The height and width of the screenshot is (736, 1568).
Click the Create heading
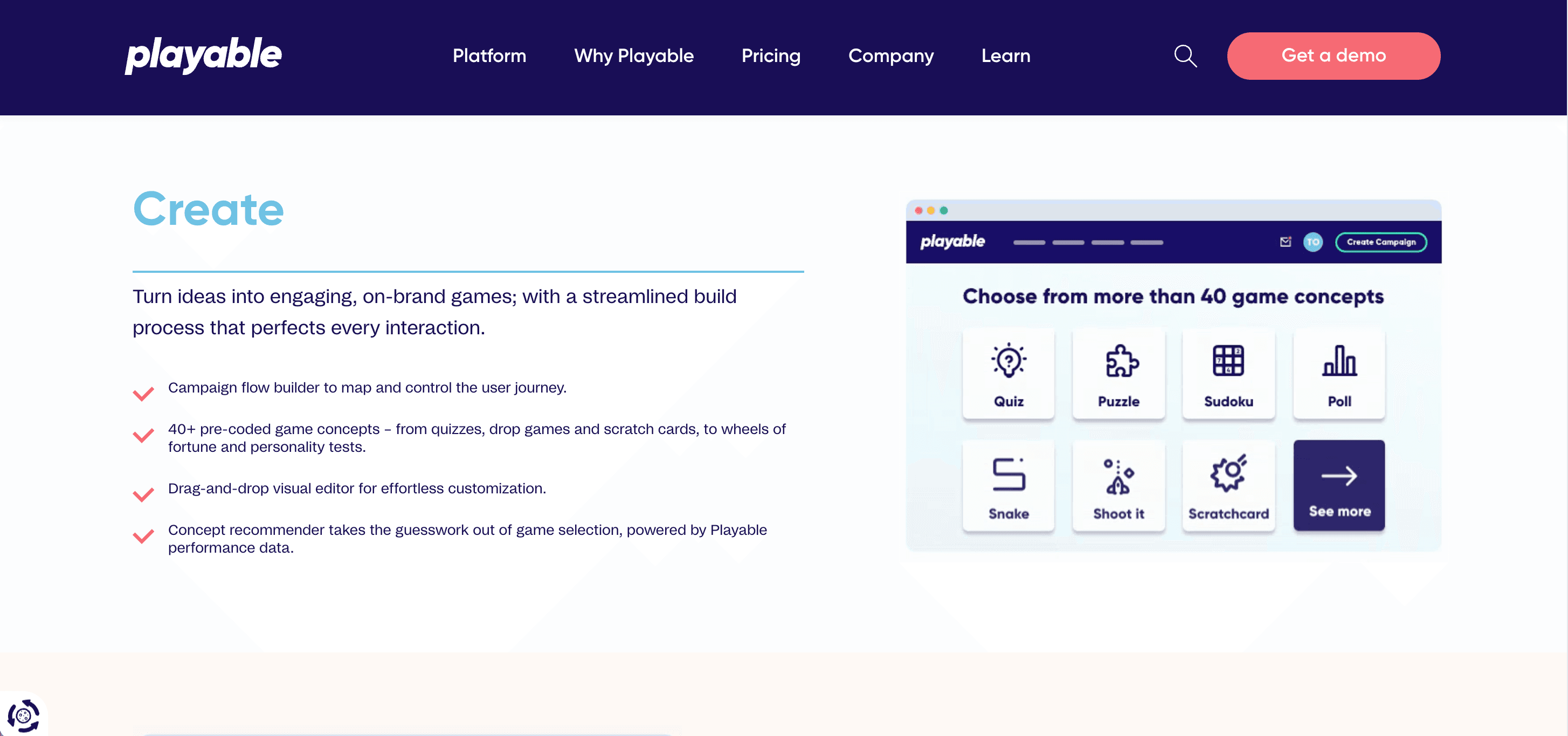point(208,209)
